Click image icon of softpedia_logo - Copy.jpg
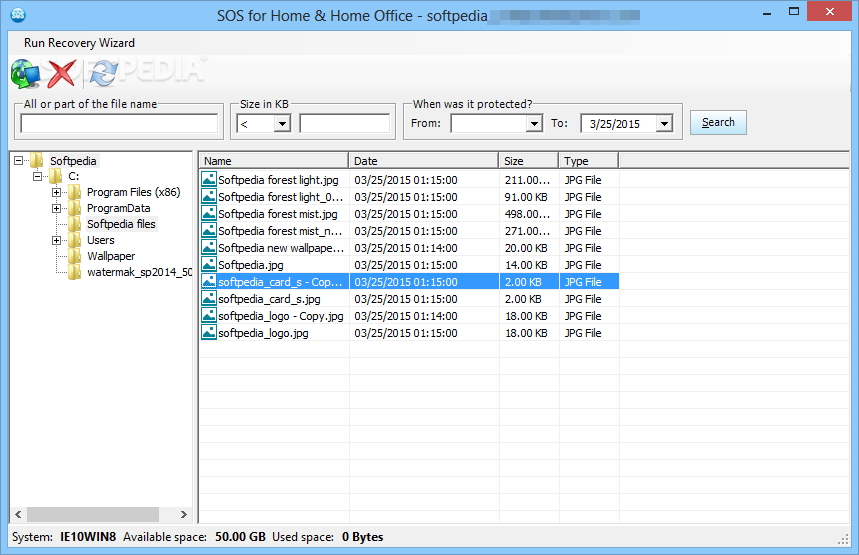The height and width of the screenshot is (555, 859). point(209,316)
